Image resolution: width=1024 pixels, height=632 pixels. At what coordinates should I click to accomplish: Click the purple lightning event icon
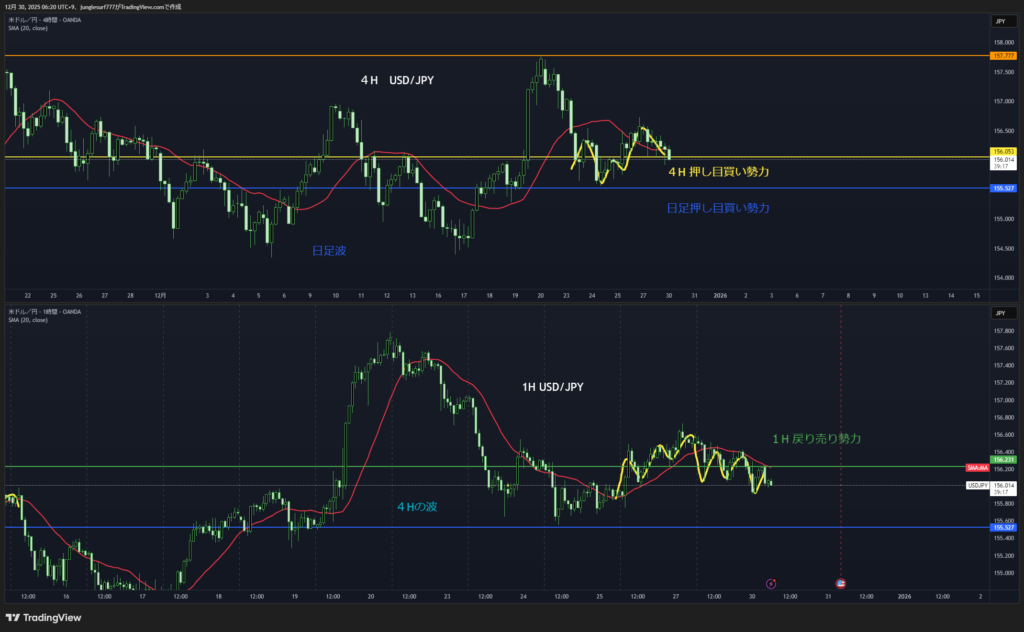click(x=770, y=583)
